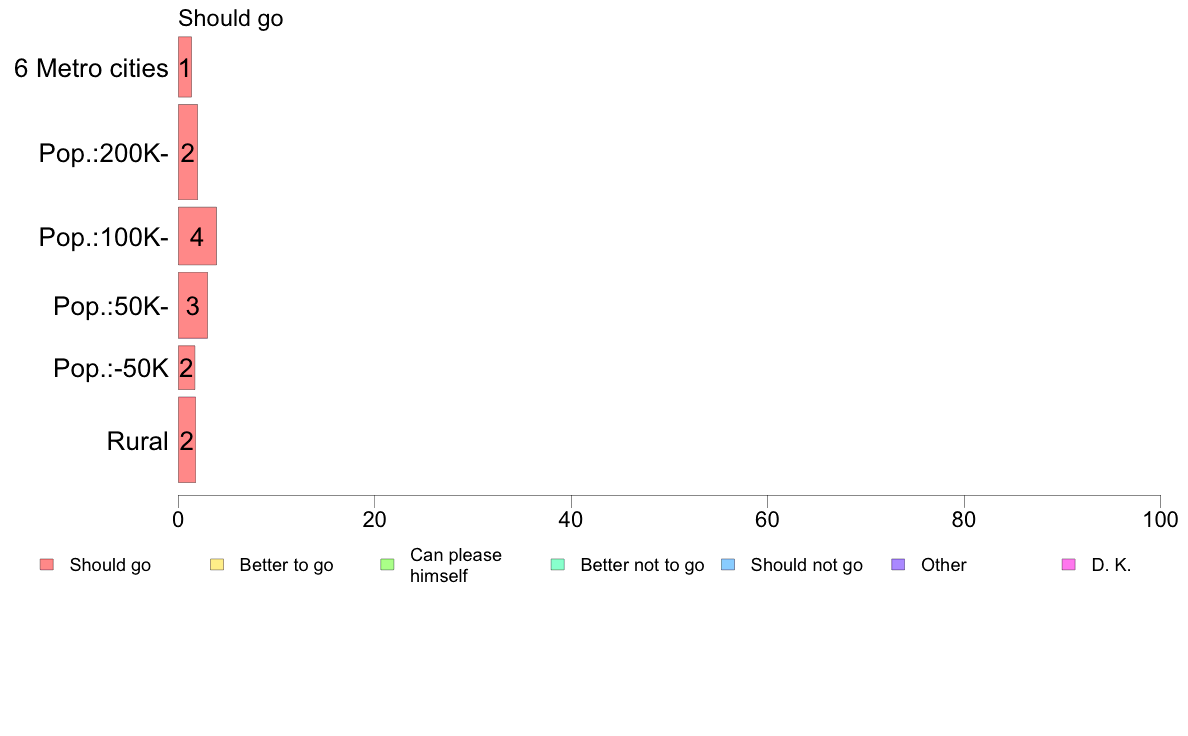
Task: Select the Pop.:-50K bar
Action: click(x=186, y=368)
